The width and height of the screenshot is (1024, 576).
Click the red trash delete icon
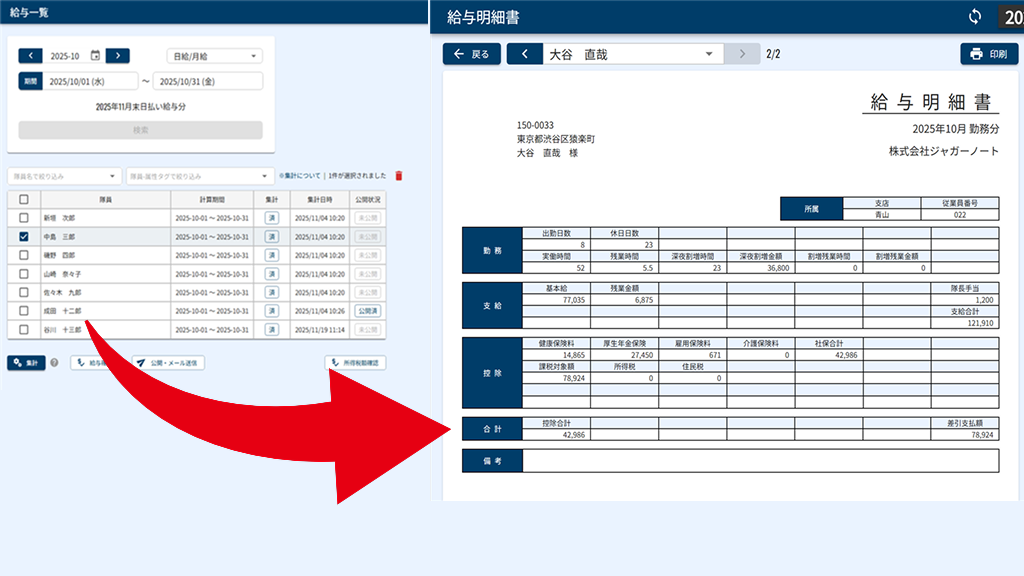pyautogui.click(x=399, y=176)
